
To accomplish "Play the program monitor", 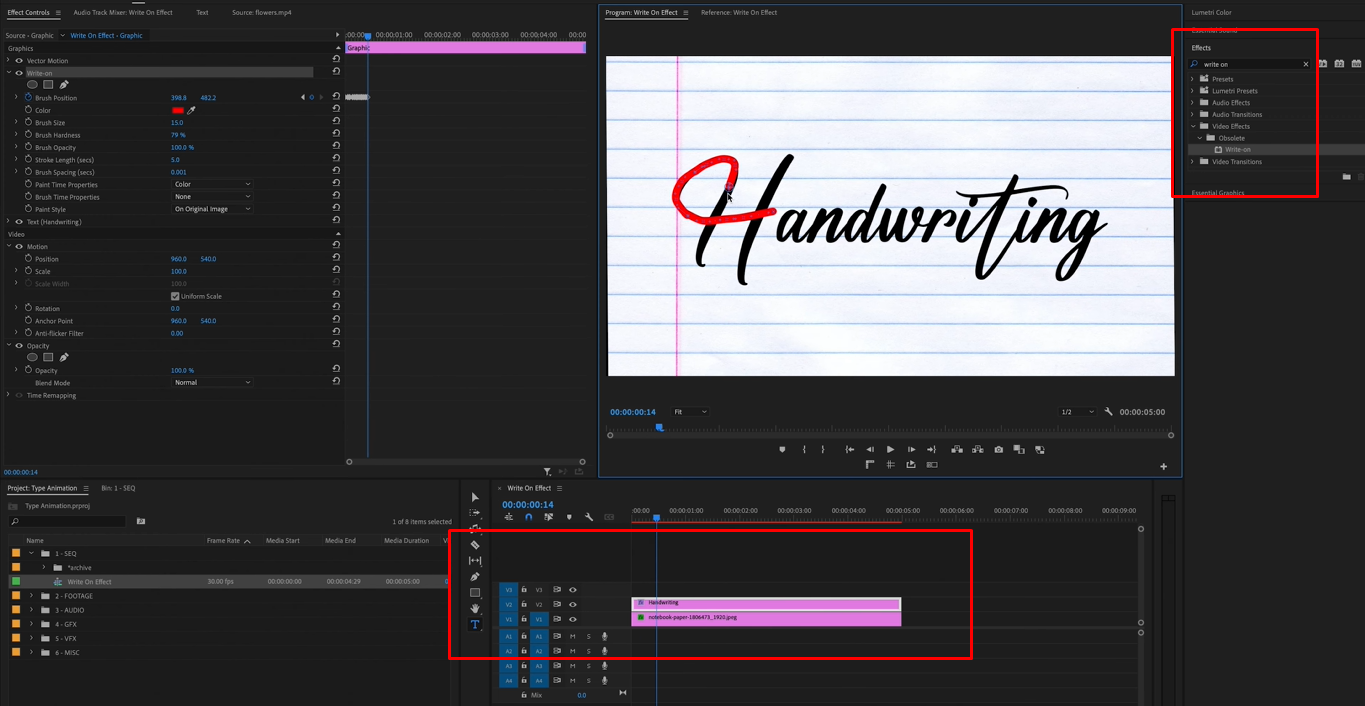I will pos(890,450).
